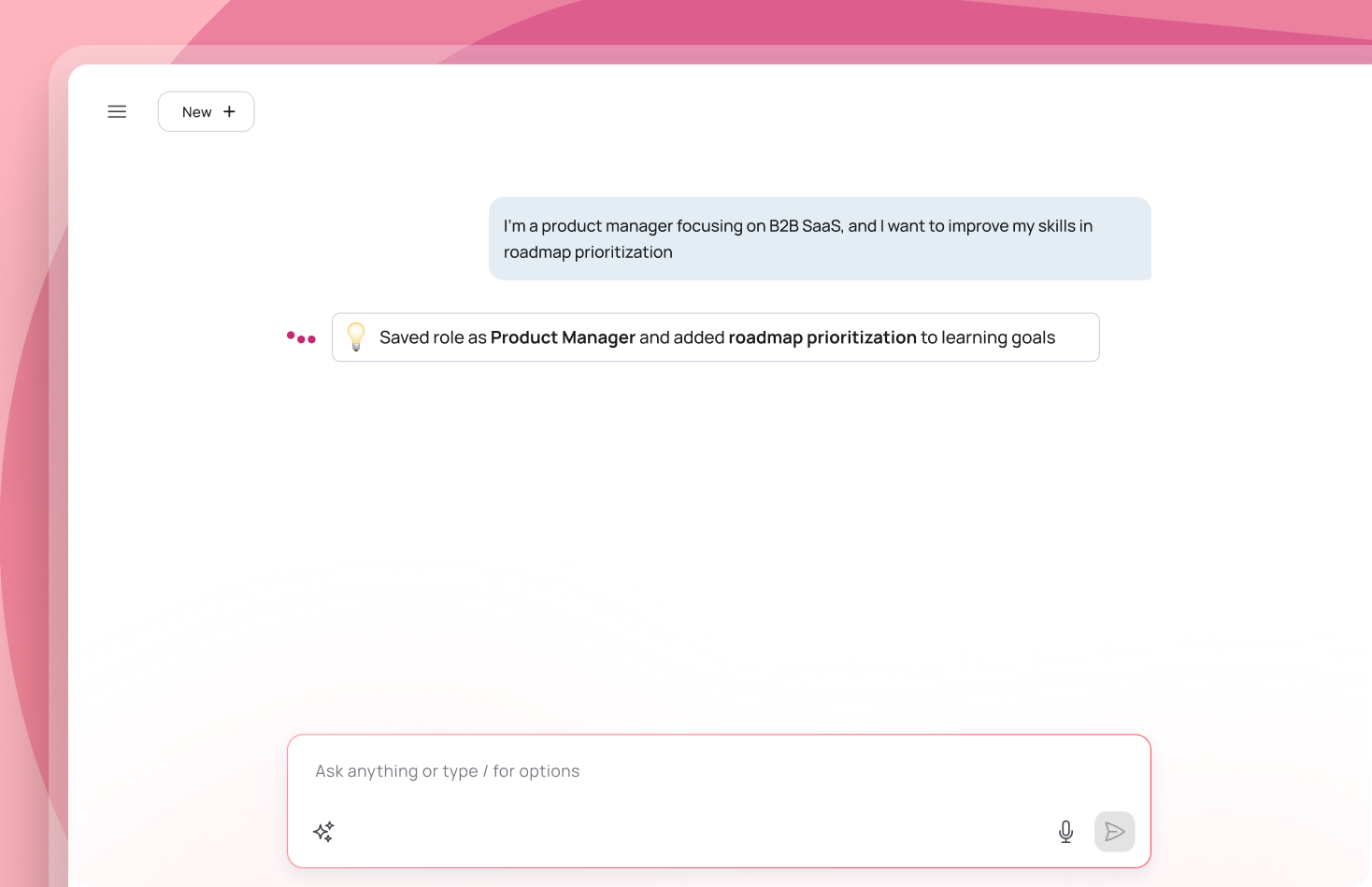Click bold text 'Product Manager'
This screenshot has height=887, width=1372.
pyautogui.click(x=563, y=337)
